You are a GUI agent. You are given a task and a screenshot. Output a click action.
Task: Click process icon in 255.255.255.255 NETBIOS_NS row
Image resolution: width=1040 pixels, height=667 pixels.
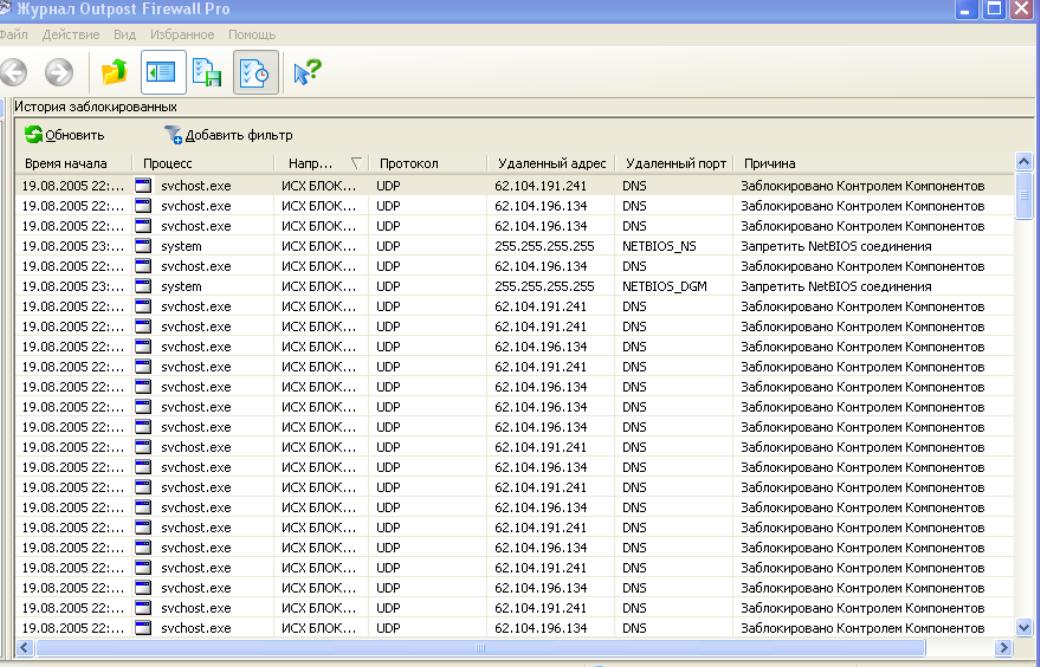pos(143,246)
